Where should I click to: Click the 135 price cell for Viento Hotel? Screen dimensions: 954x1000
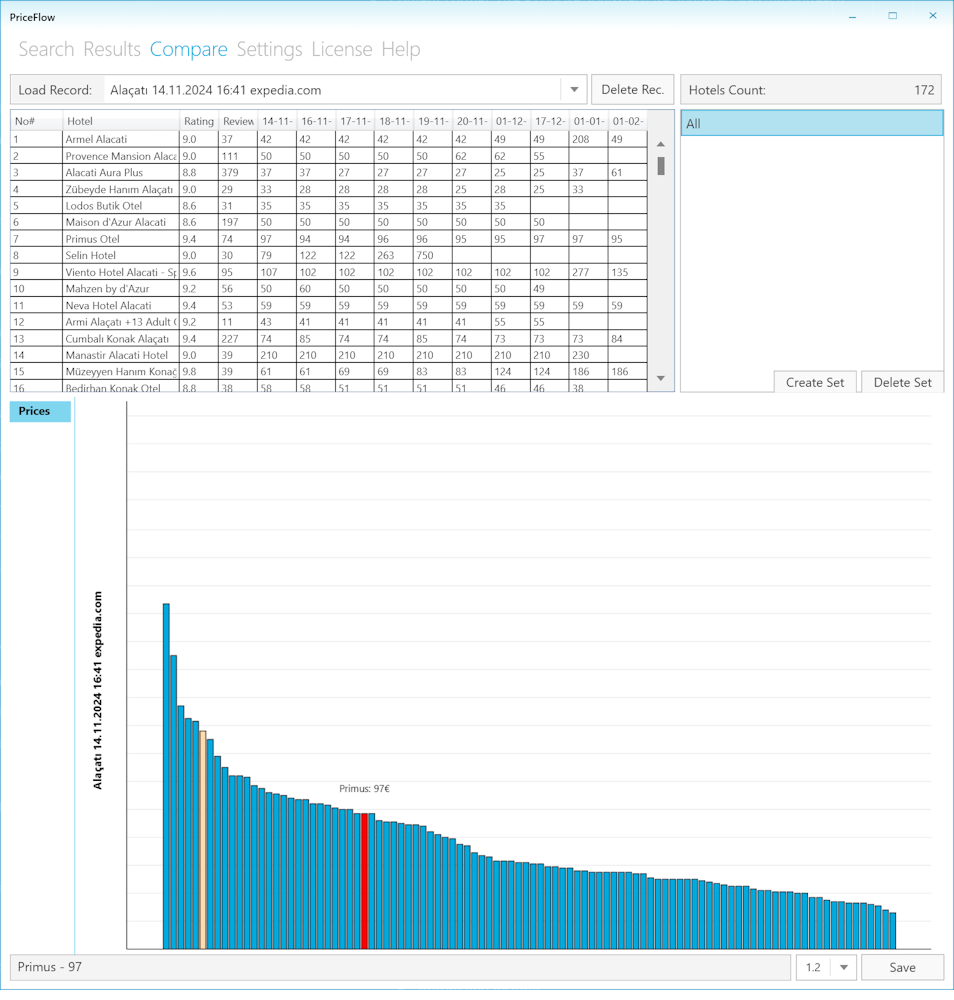click(627, 272)
